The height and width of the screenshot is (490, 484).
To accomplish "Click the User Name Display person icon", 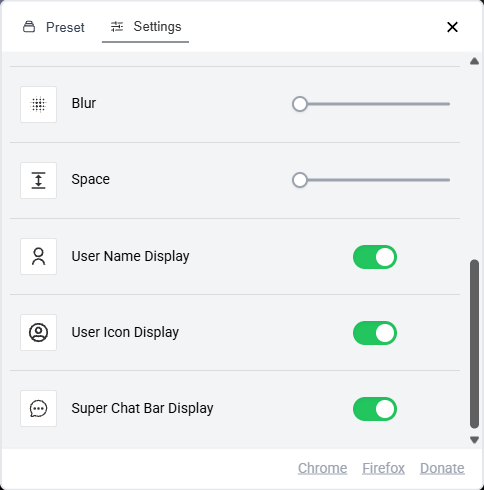I will pos(38,256).
